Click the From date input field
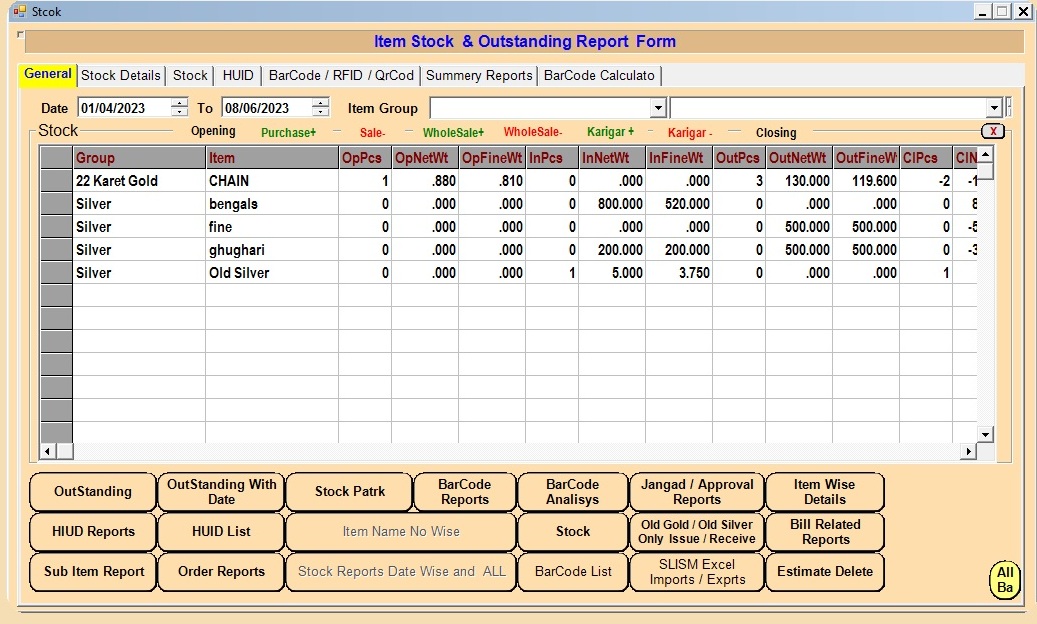The width and height of the screenshot is (1037, 624). [x=124, y=108]
